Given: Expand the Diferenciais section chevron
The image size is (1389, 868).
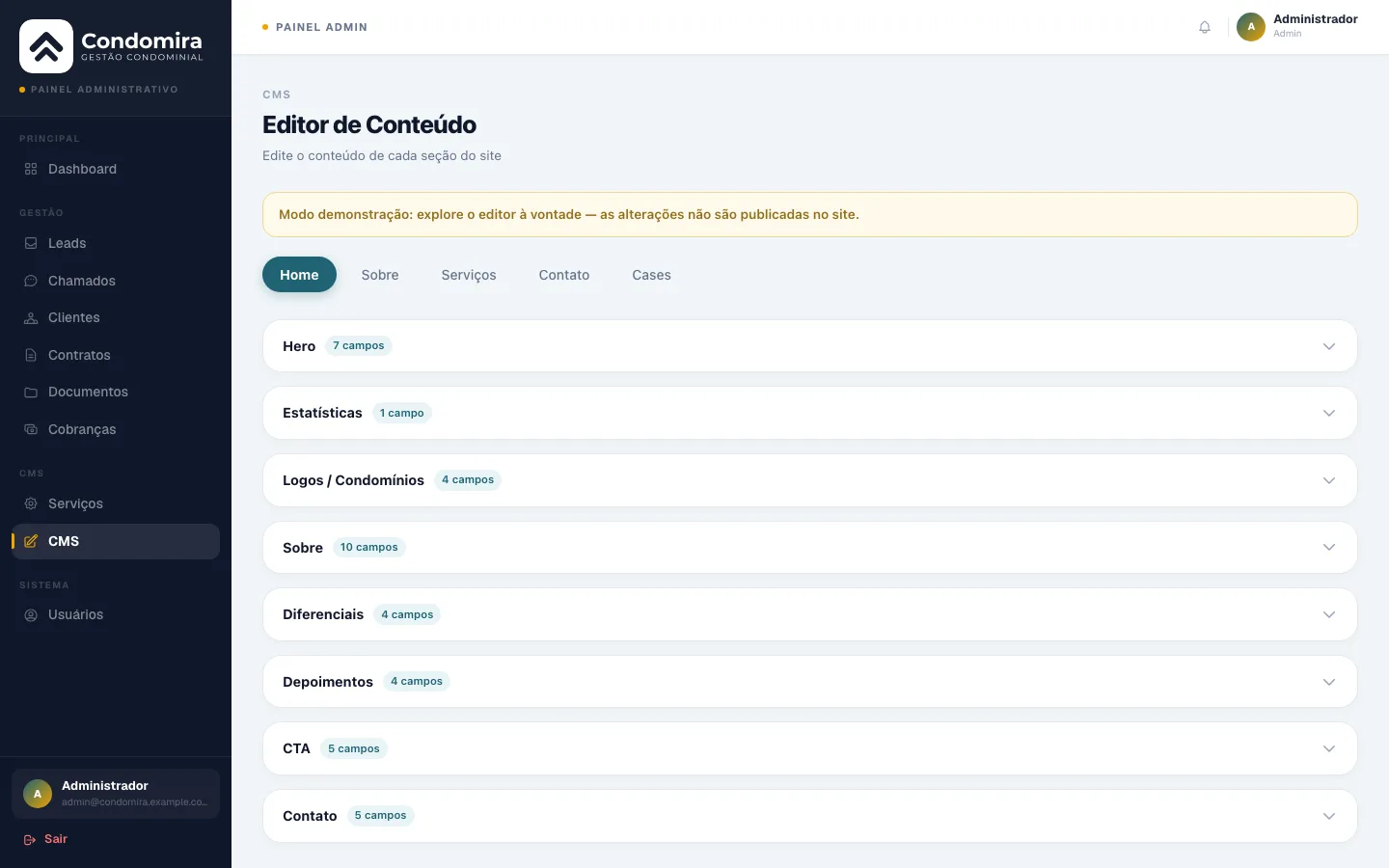Looking at the screenshot, I should point(1329,614).
